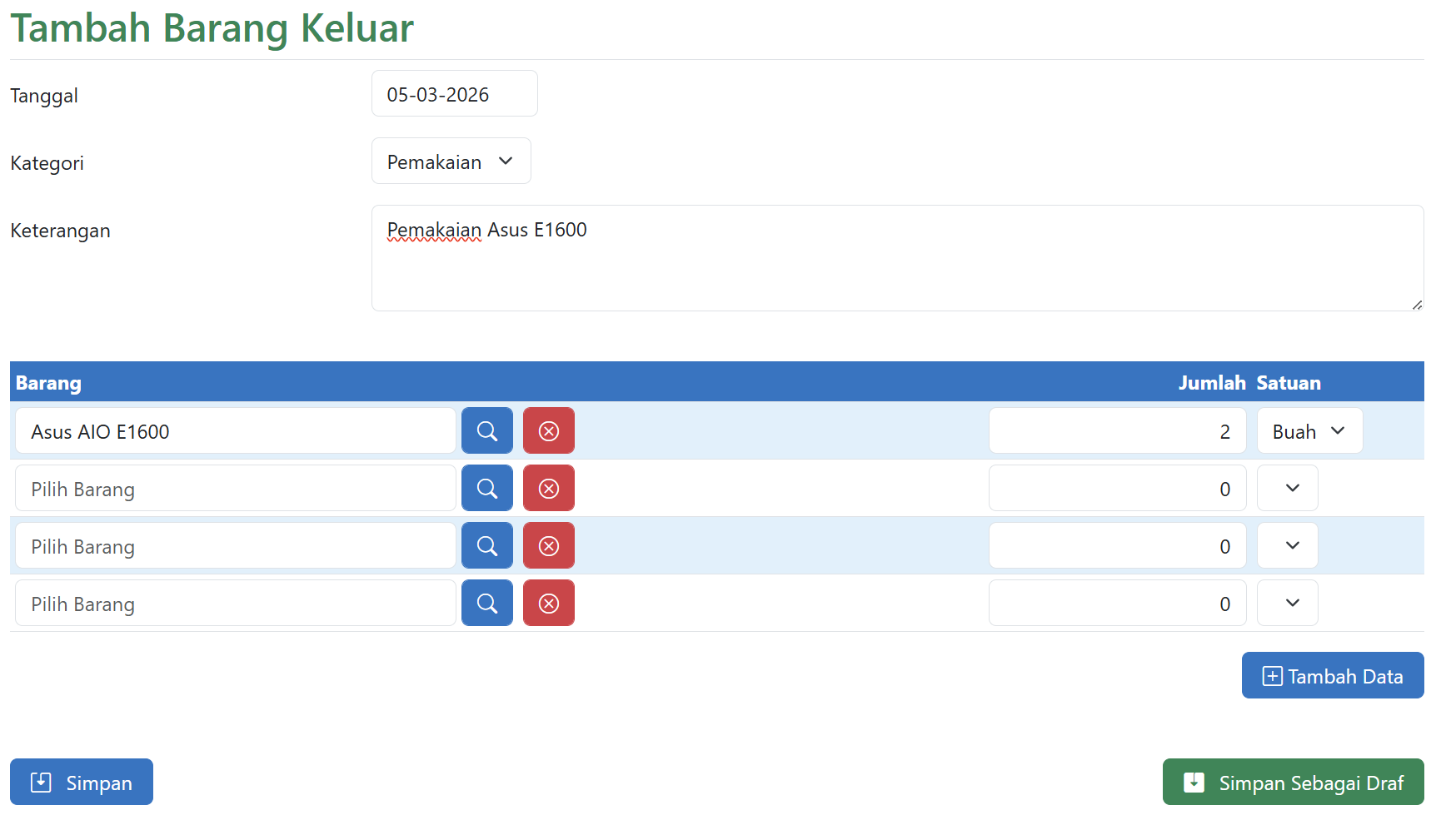Open item search in third Barang row

(487, 545)
